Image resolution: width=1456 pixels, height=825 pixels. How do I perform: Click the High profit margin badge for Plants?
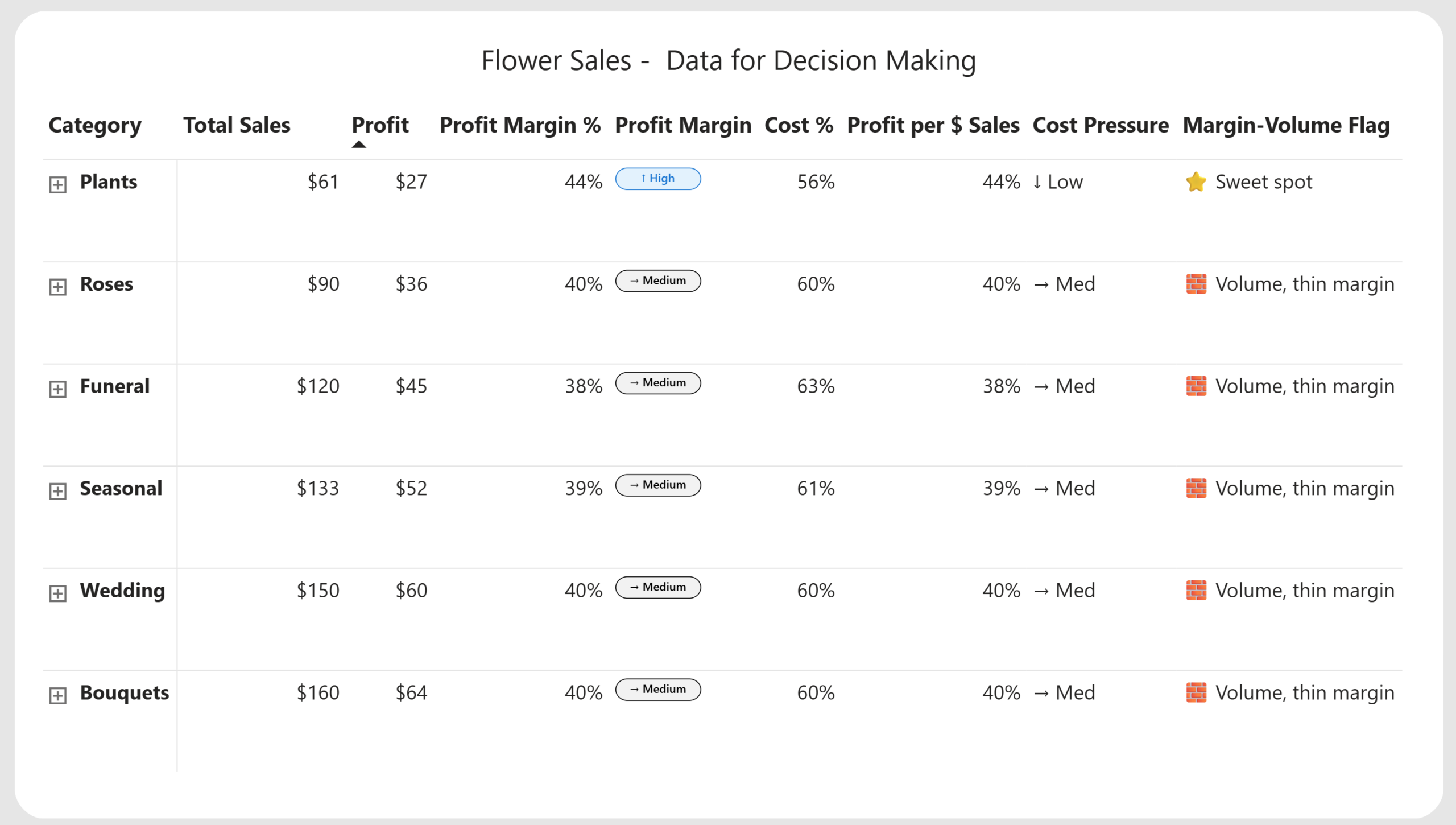[x=658, y=179]
